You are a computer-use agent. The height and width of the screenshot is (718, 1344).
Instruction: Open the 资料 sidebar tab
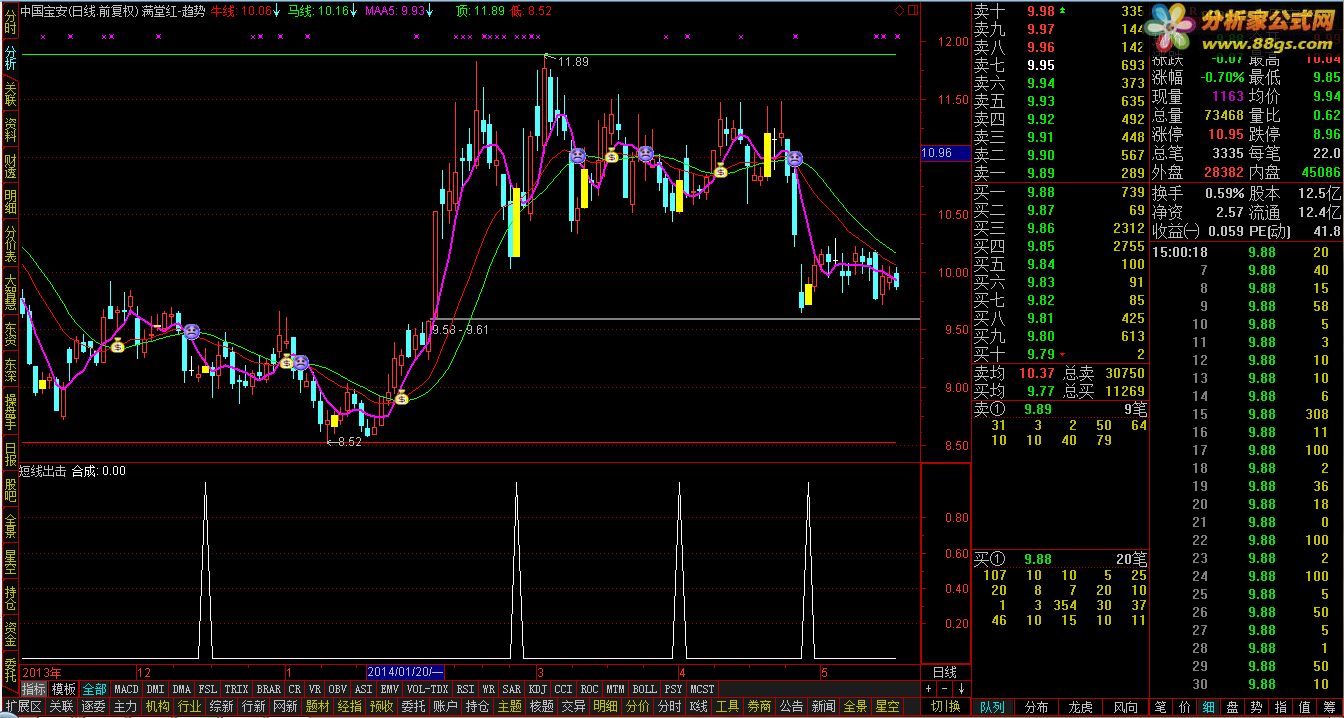[10, 129]
